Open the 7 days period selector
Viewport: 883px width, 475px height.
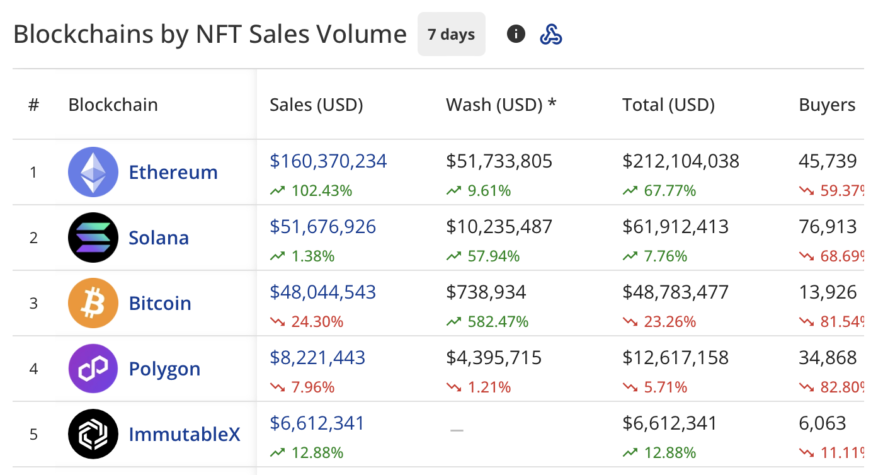(x=451, y=34)
